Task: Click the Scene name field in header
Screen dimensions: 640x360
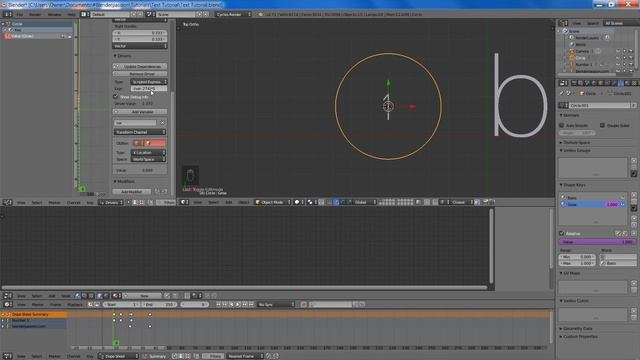Action: coord(176,14)
